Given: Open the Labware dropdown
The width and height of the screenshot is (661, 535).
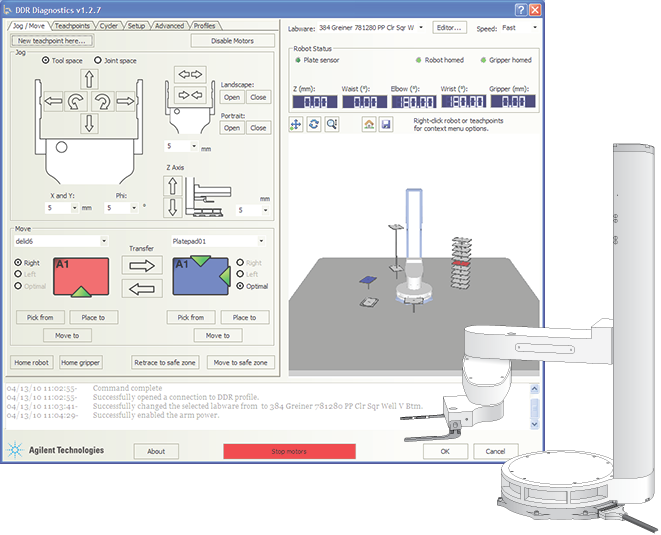Looking at the screenshot, I should point(421,28).
